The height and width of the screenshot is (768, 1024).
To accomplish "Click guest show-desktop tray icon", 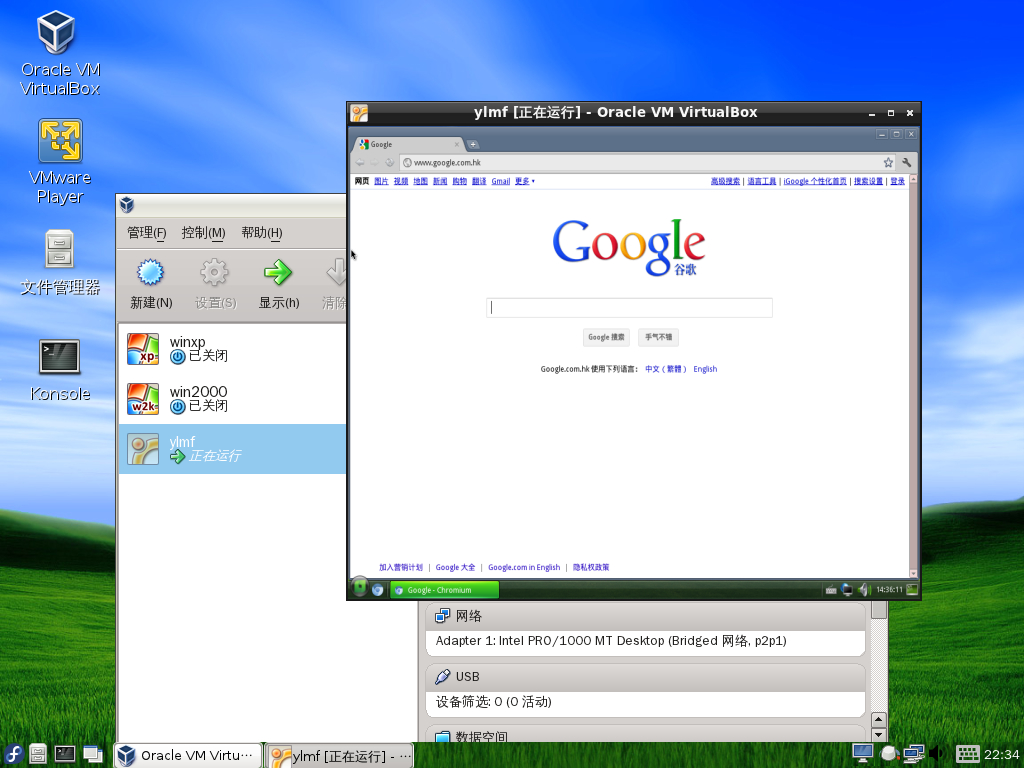I will click(912, 590).
